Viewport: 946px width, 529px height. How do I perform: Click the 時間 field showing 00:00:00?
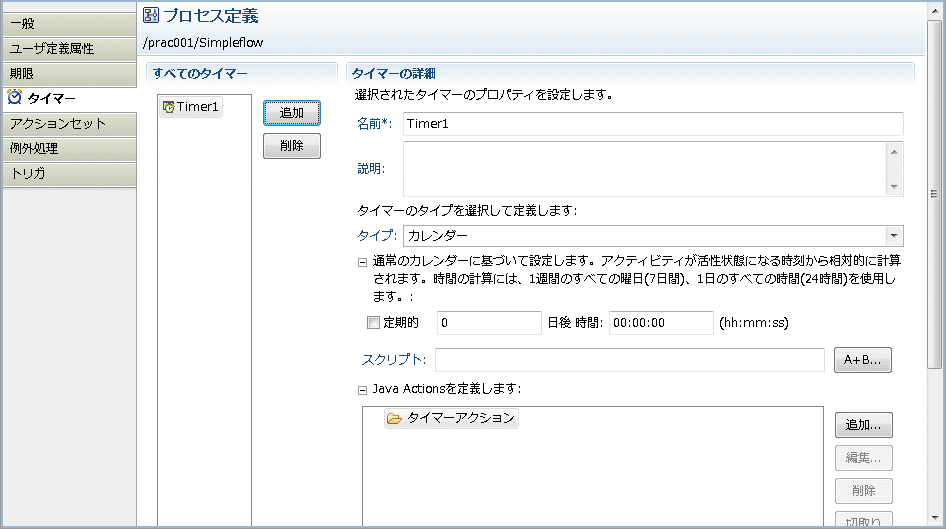pyautogui.click(x=661, y=323)
